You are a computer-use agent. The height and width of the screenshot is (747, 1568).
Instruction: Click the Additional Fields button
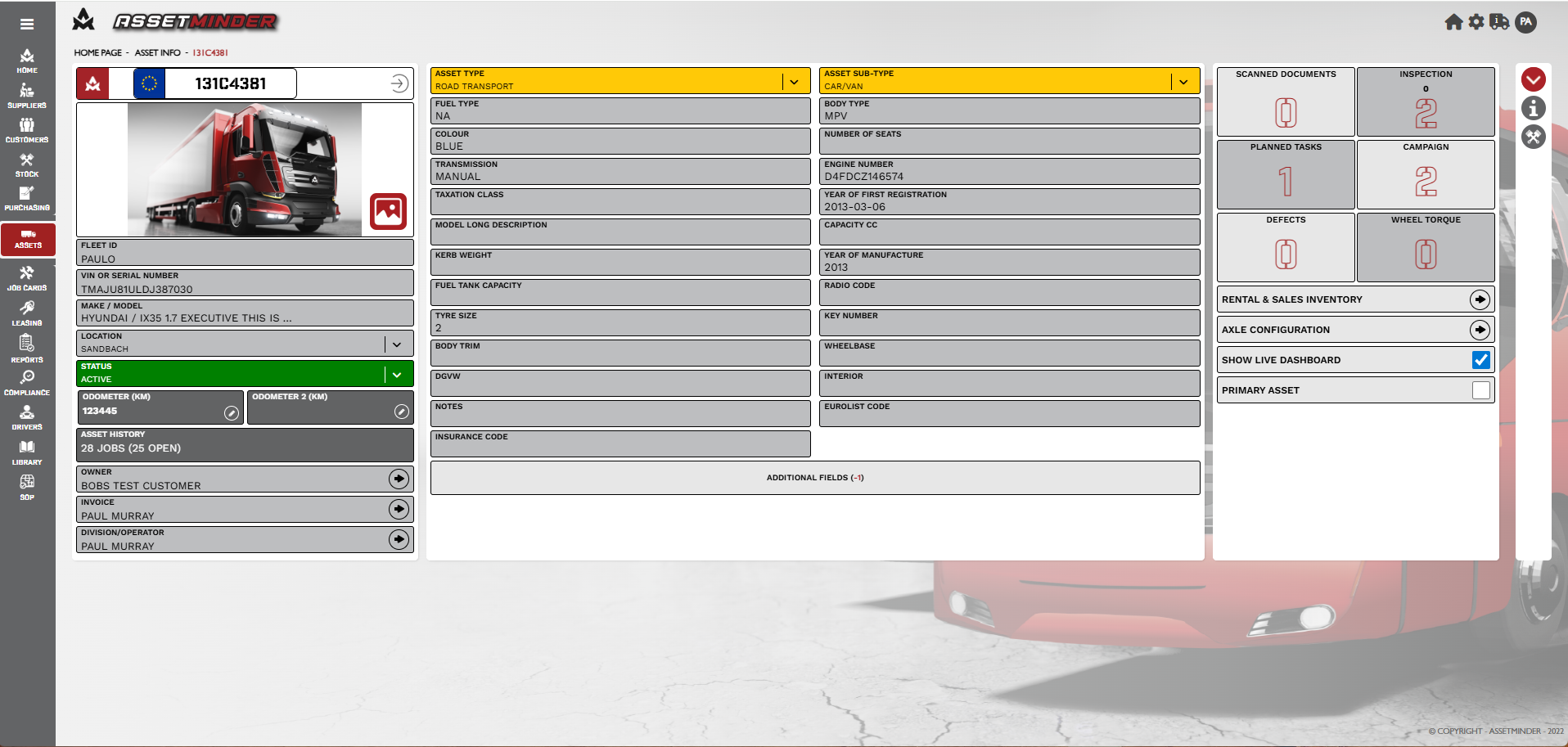pos(814,478)
